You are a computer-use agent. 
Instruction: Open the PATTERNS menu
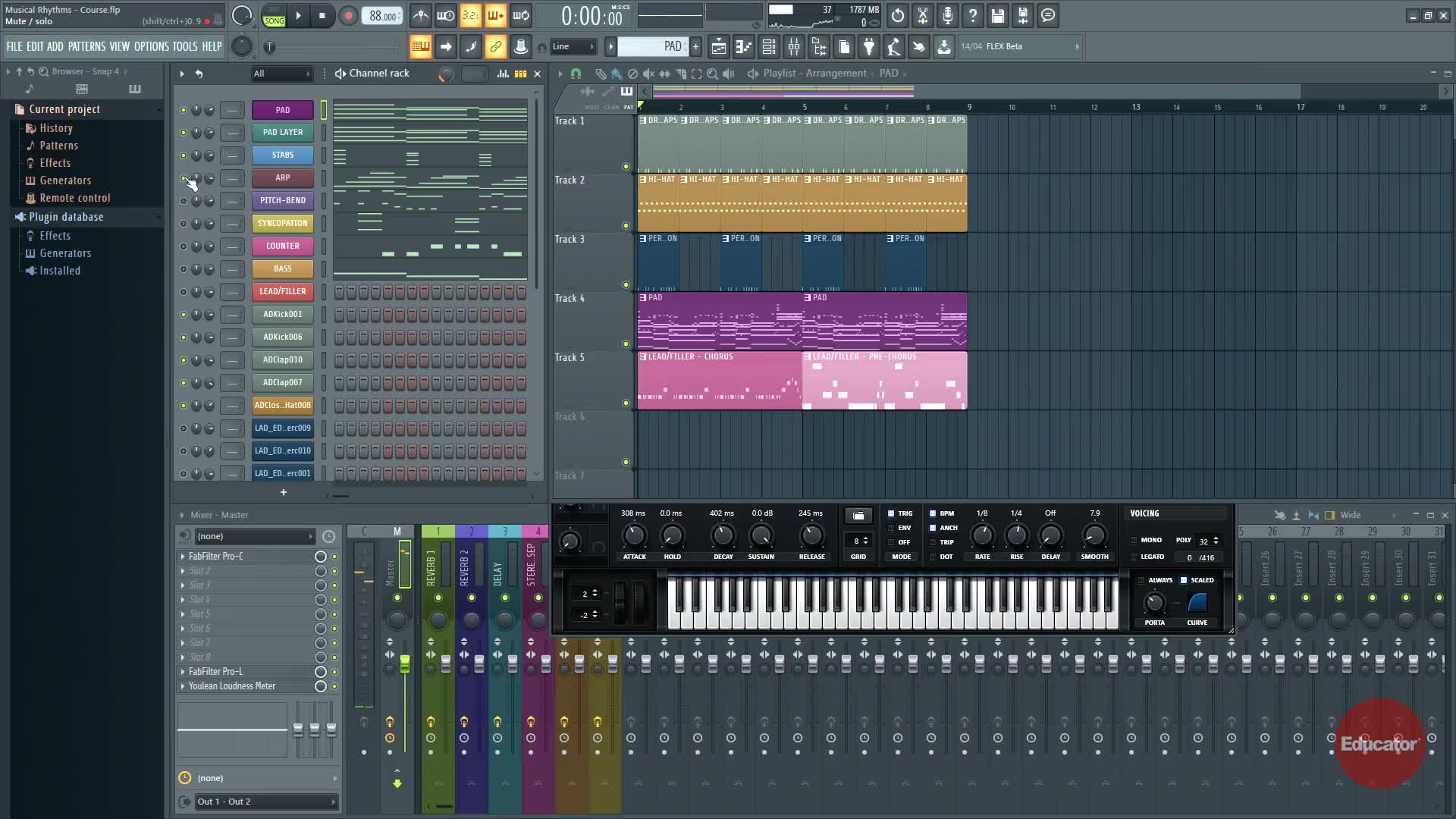(86, 47)
